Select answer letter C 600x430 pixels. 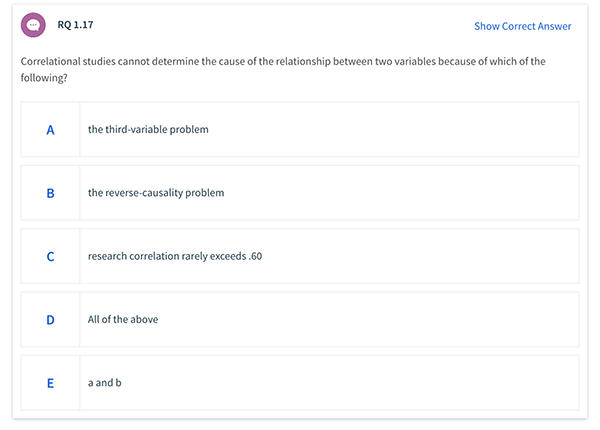50,256
